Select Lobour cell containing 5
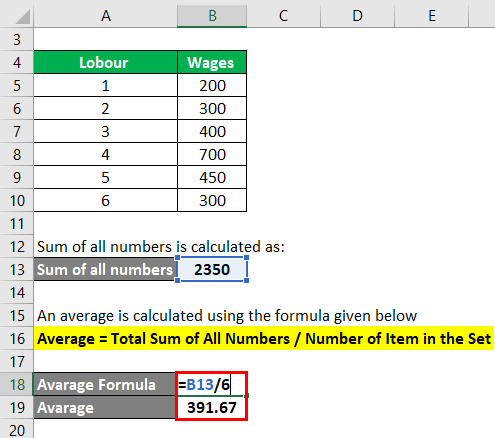The image size is (495, 438). [x=105, y=177]
